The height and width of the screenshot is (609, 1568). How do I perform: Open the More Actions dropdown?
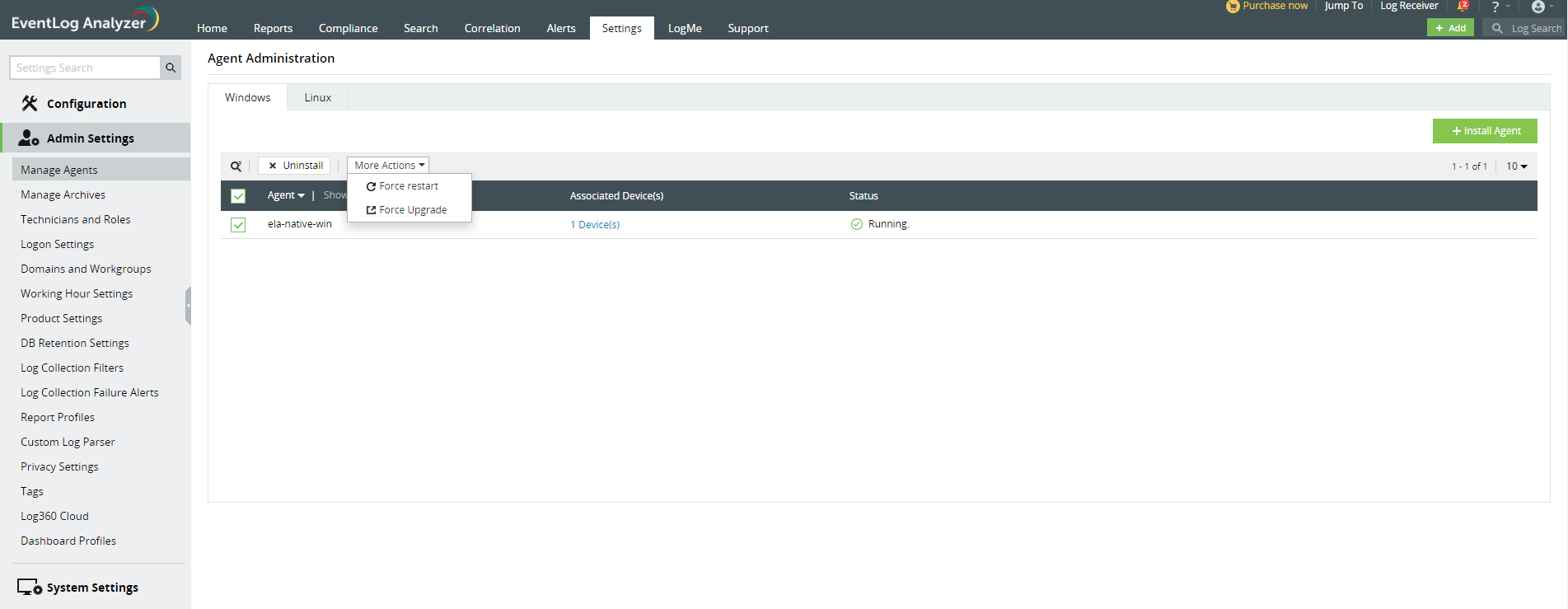click(x=388, y=166)
